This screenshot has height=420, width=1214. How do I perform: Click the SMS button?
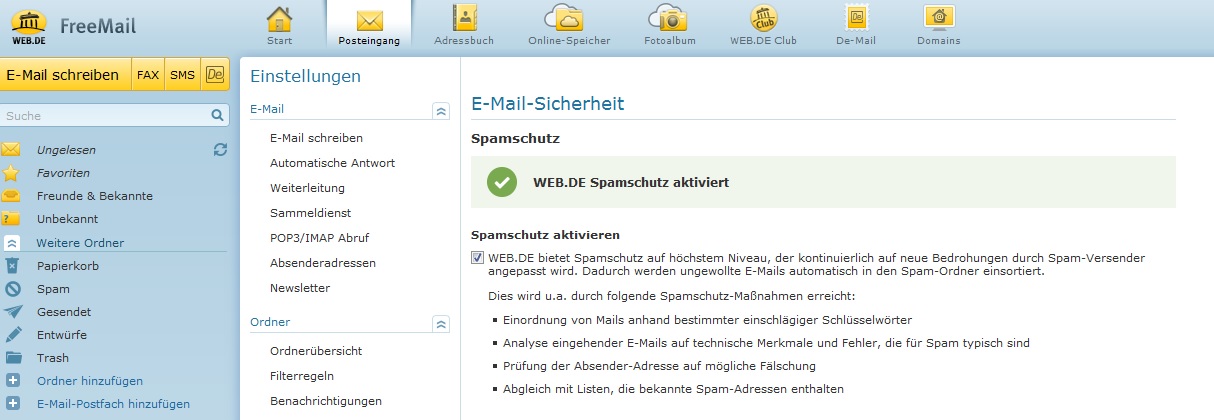pyautogui.click(x=182, y=74)
